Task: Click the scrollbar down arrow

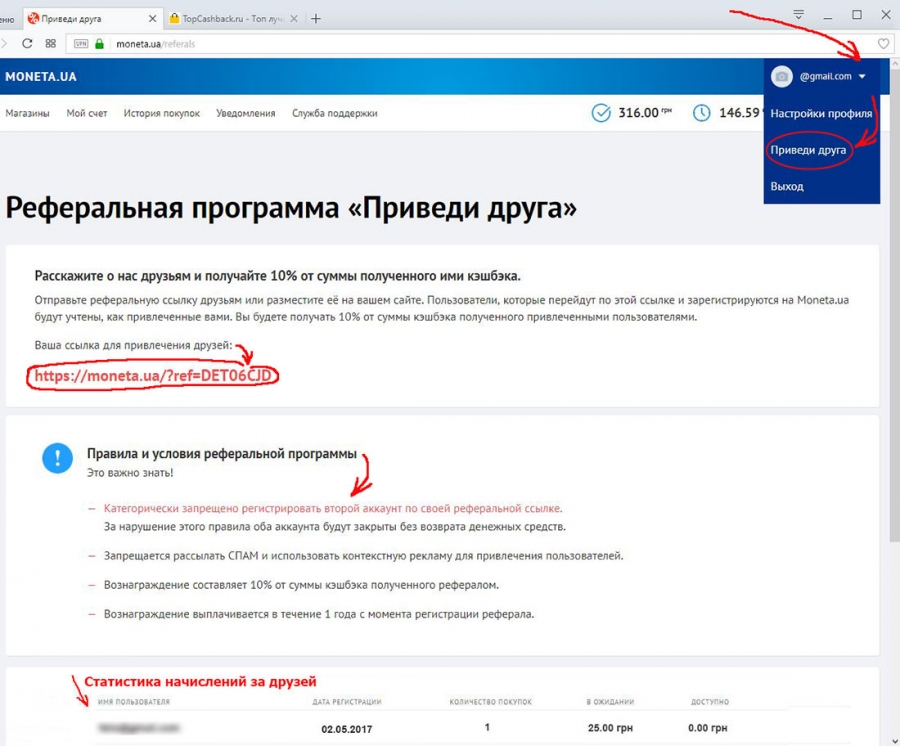Action: pos(895,740)
